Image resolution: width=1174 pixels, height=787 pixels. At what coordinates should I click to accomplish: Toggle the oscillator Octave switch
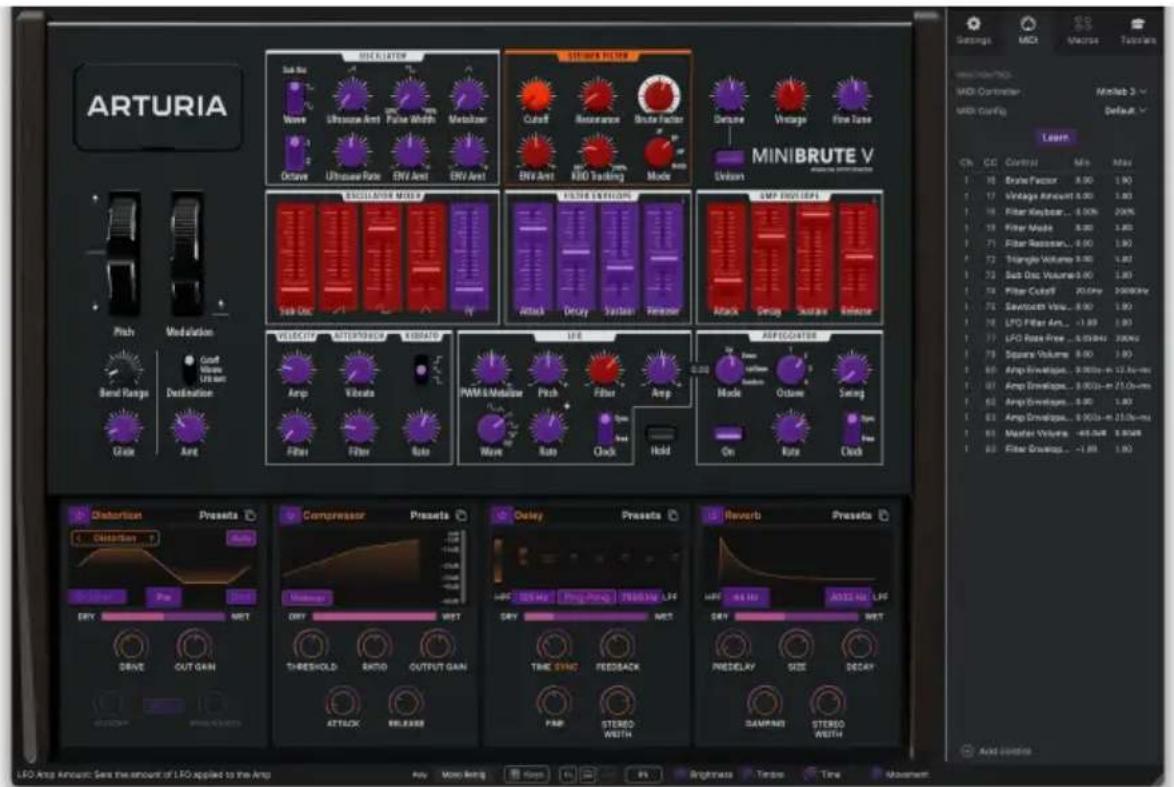295,153
